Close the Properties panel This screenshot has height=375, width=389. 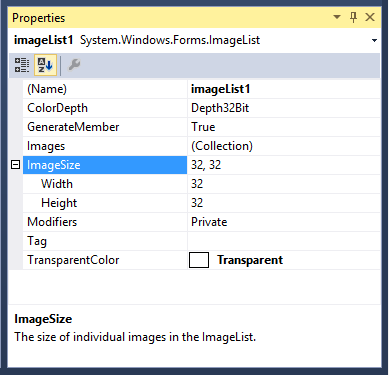tap(370, 17)
